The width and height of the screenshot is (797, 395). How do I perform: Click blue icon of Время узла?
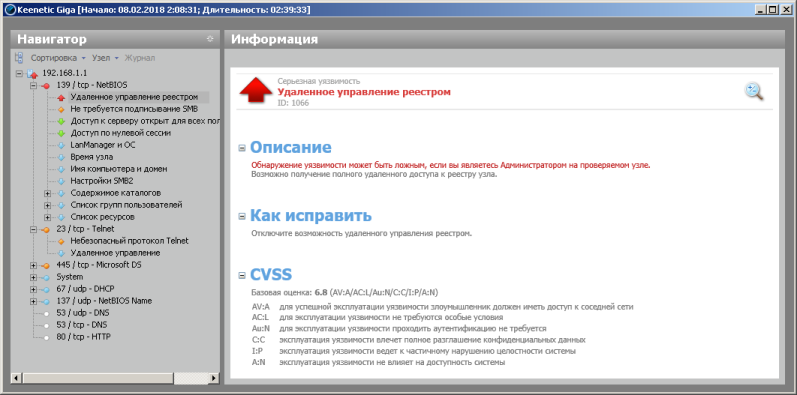coord(61,157)
